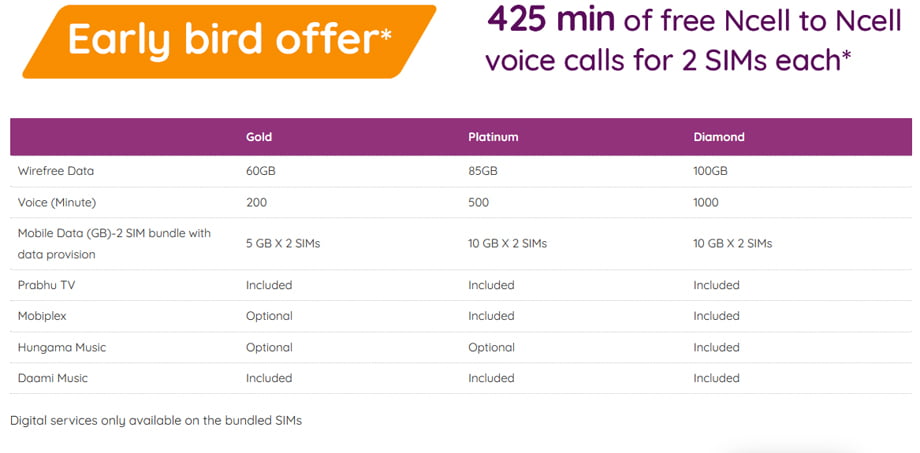Click the Wirefree Data row label

click(56, 171)
